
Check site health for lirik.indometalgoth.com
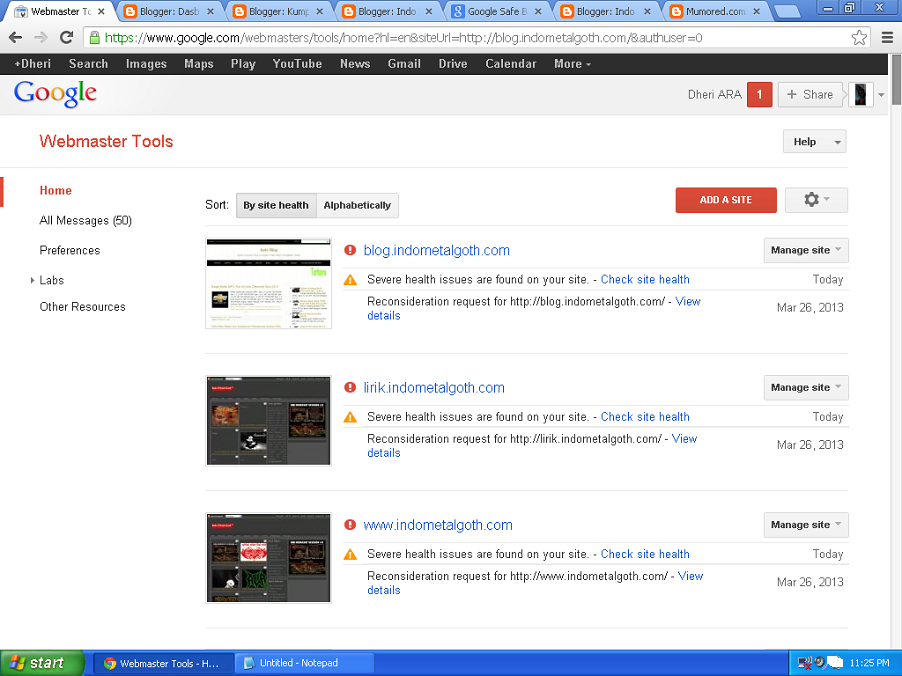click(x=645, y=417)
